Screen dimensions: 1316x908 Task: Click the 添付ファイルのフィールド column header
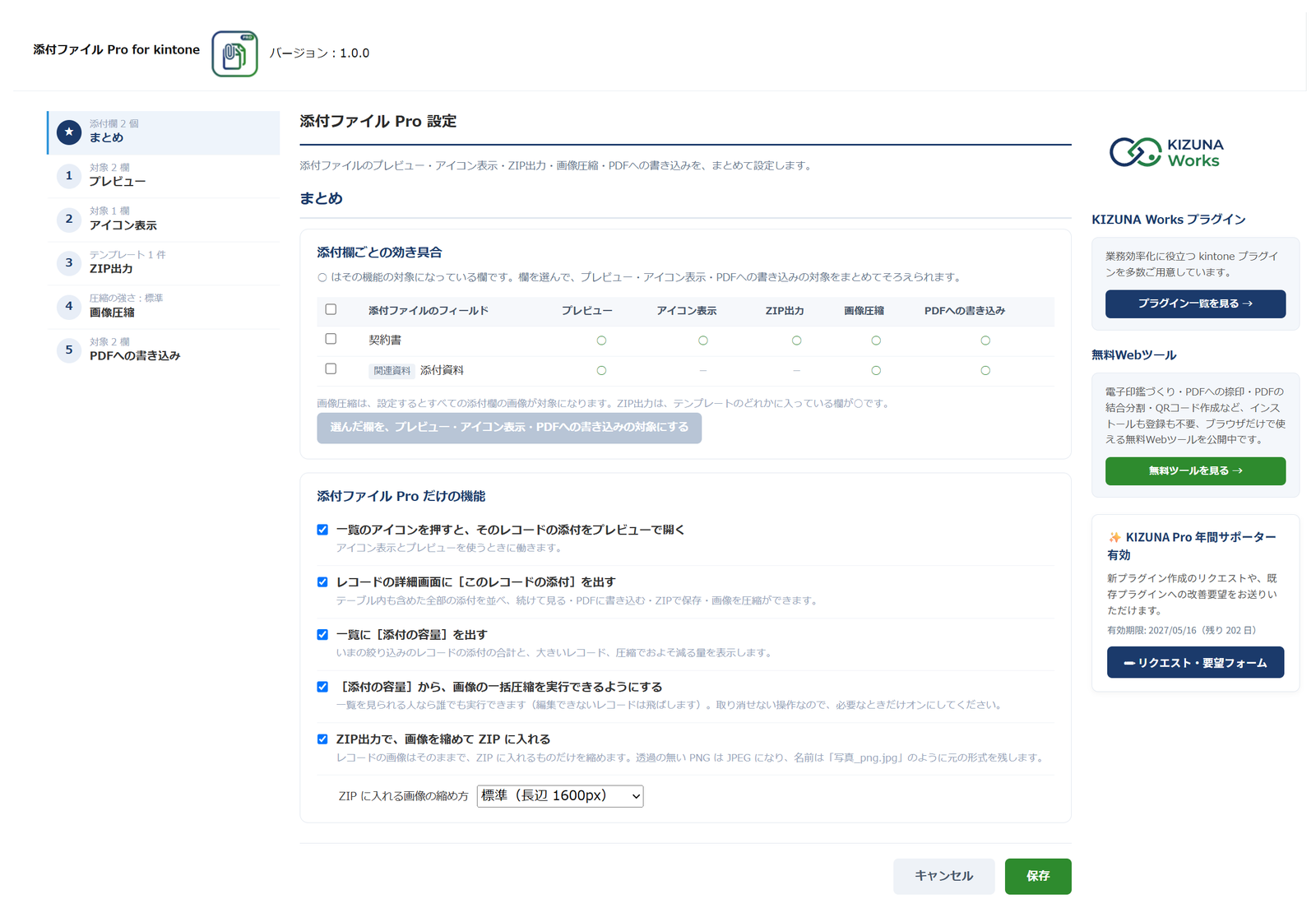[x=429, y=311]
